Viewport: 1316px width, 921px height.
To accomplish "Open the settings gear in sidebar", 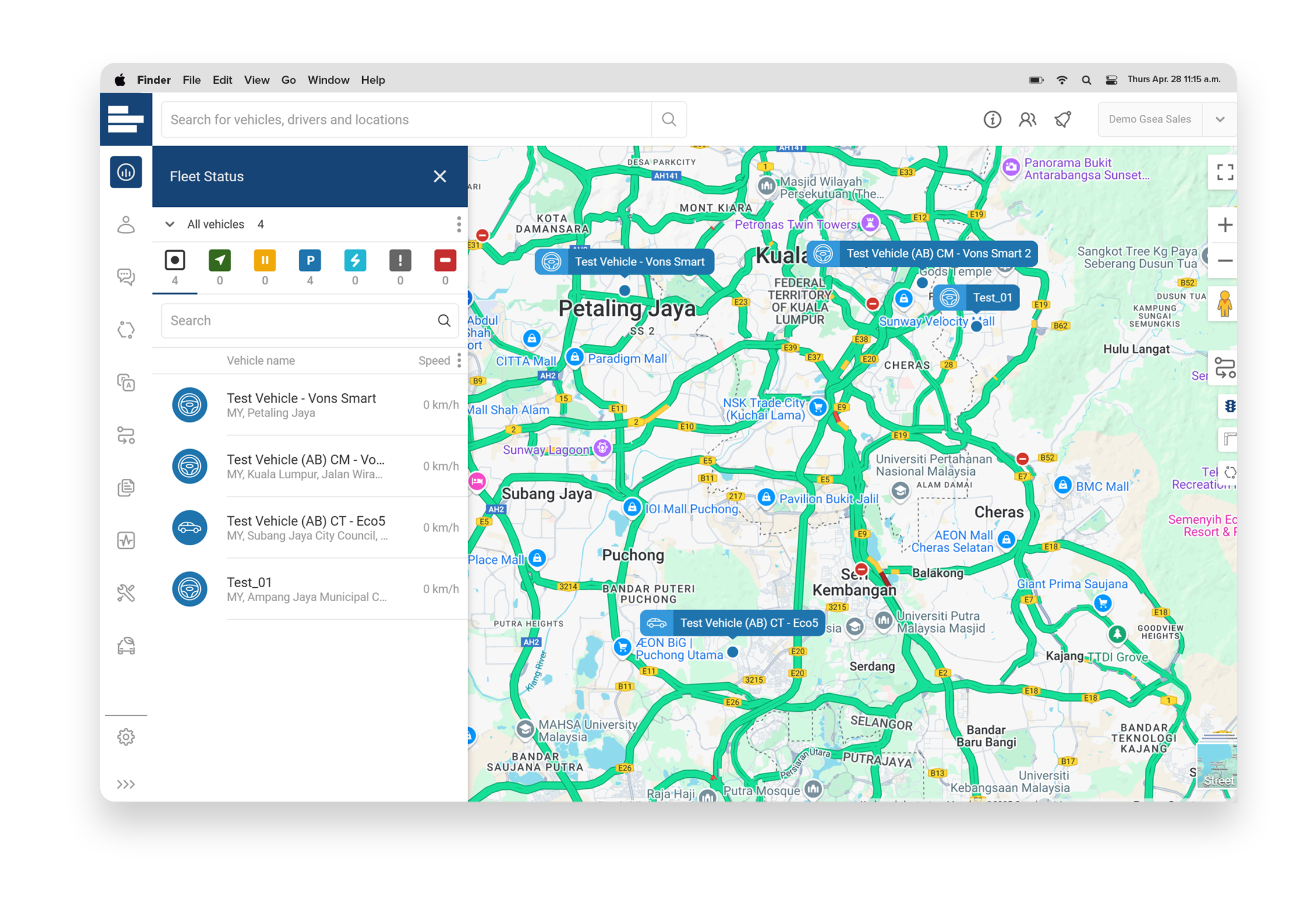I will pyautogui.click(x=126, y=737).
